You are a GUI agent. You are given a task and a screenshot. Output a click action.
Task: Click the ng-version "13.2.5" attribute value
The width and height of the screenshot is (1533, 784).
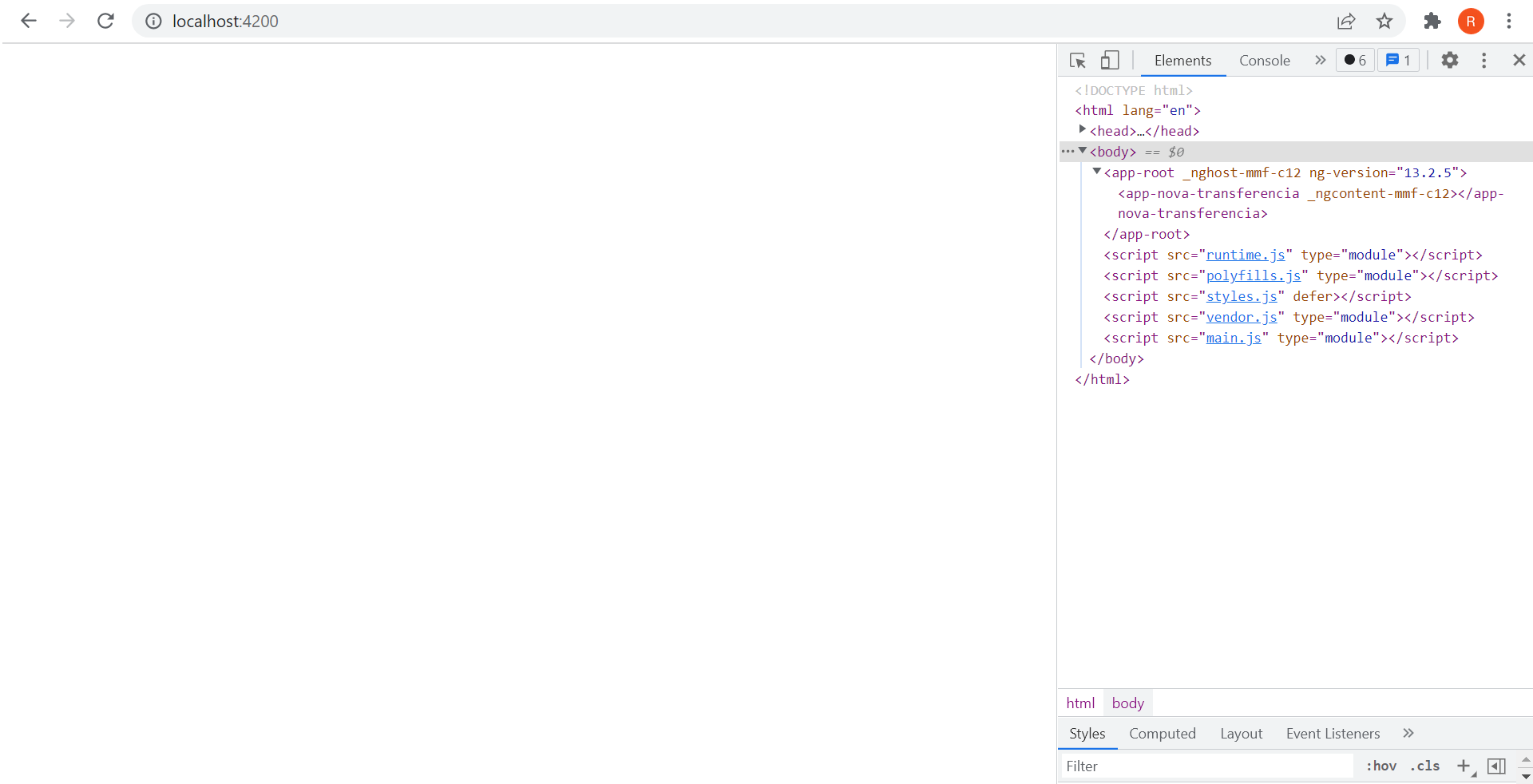(1428, 172)
